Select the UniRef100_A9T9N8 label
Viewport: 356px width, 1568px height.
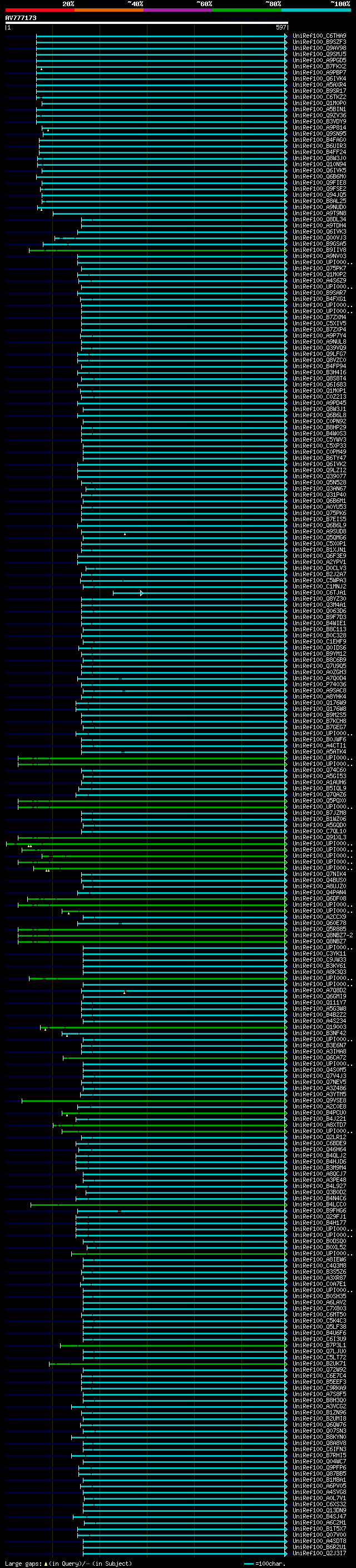[x=319, y=213]
